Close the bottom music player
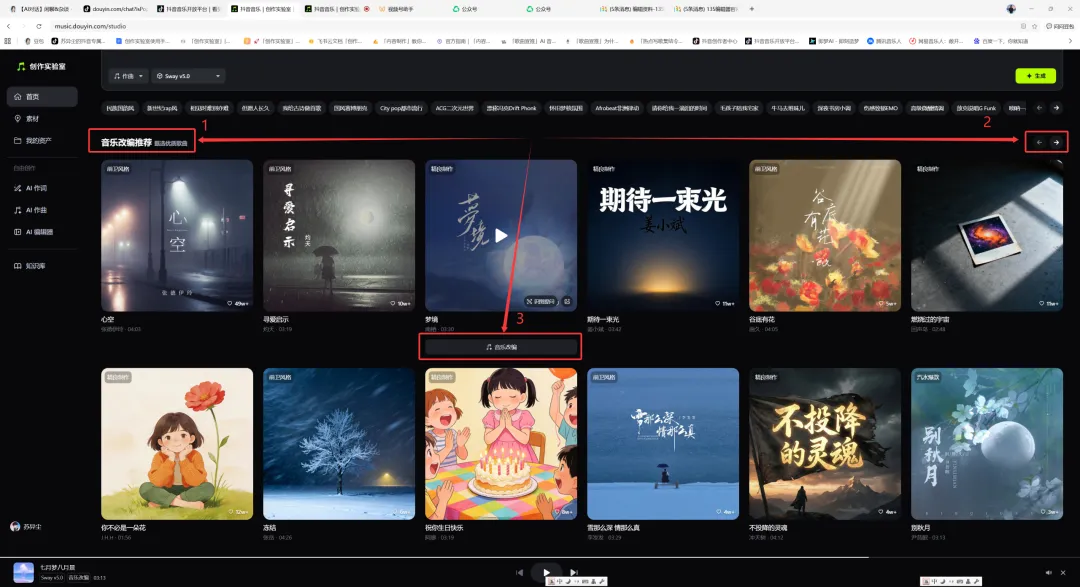Image resolution: width=1080 pixels, height=587 pixels. [1063, 573]
